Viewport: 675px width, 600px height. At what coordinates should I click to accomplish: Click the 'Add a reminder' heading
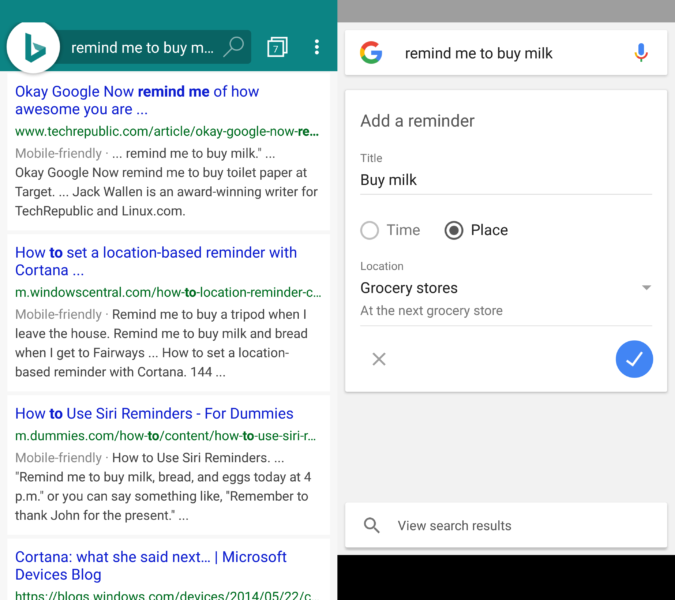[x=417, y=121]
